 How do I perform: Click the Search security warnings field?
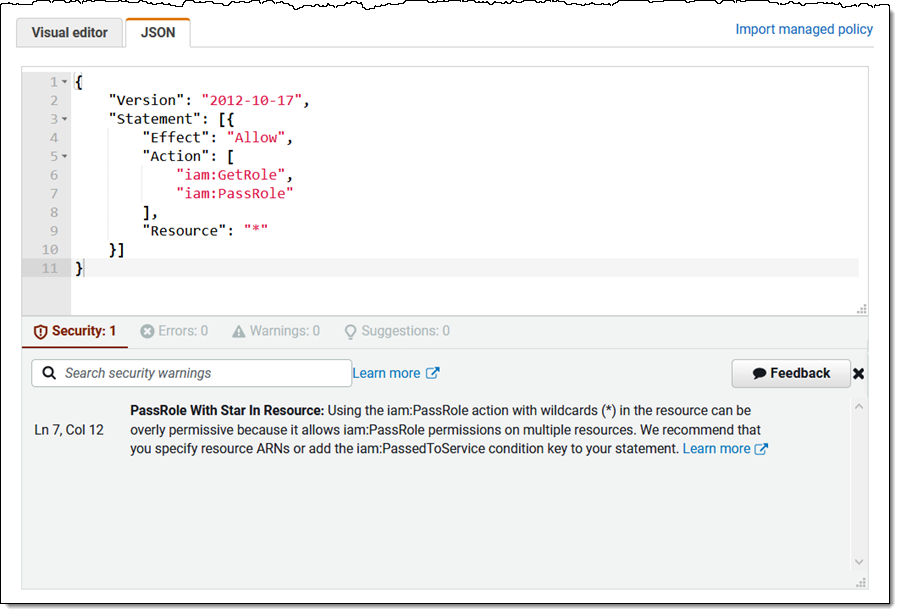click(x=192, y=373)
